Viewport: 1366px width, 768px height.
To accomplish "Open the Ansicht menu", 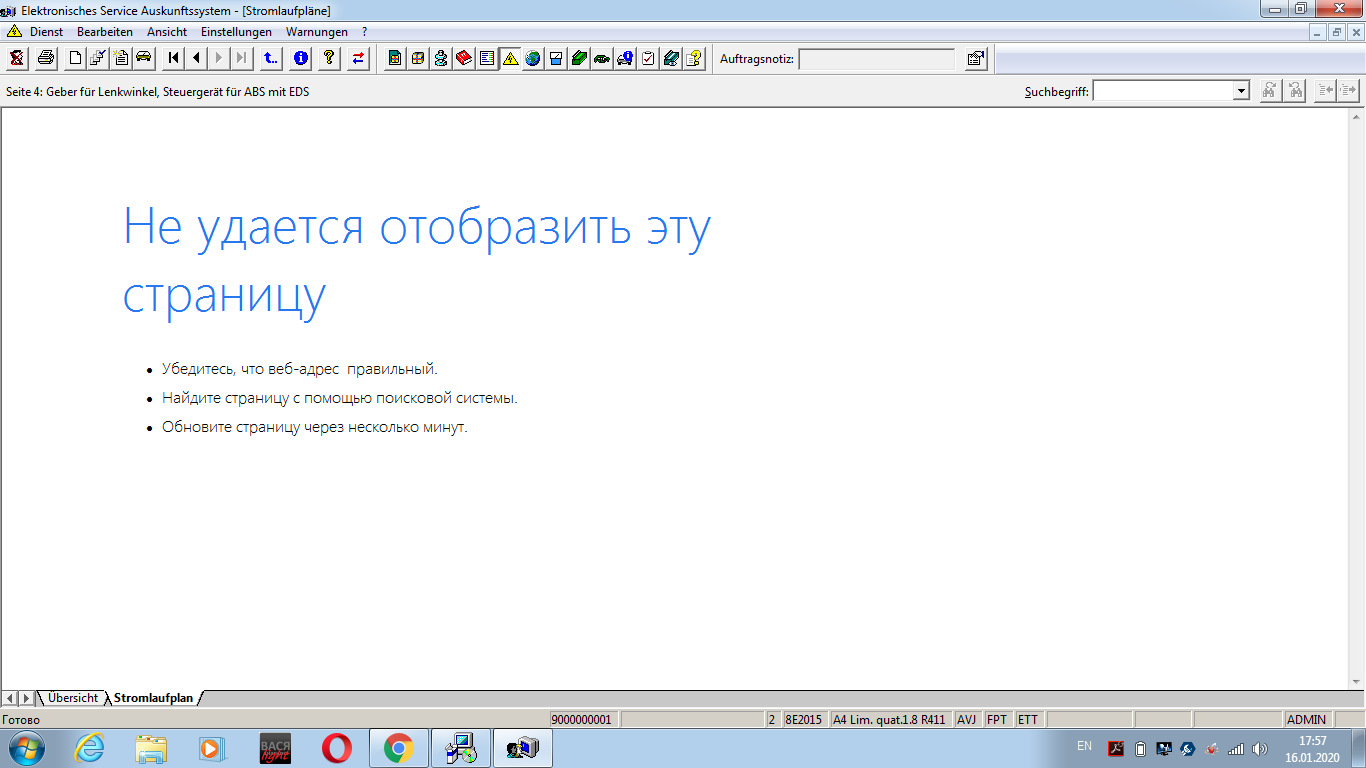I will point(167,32).
